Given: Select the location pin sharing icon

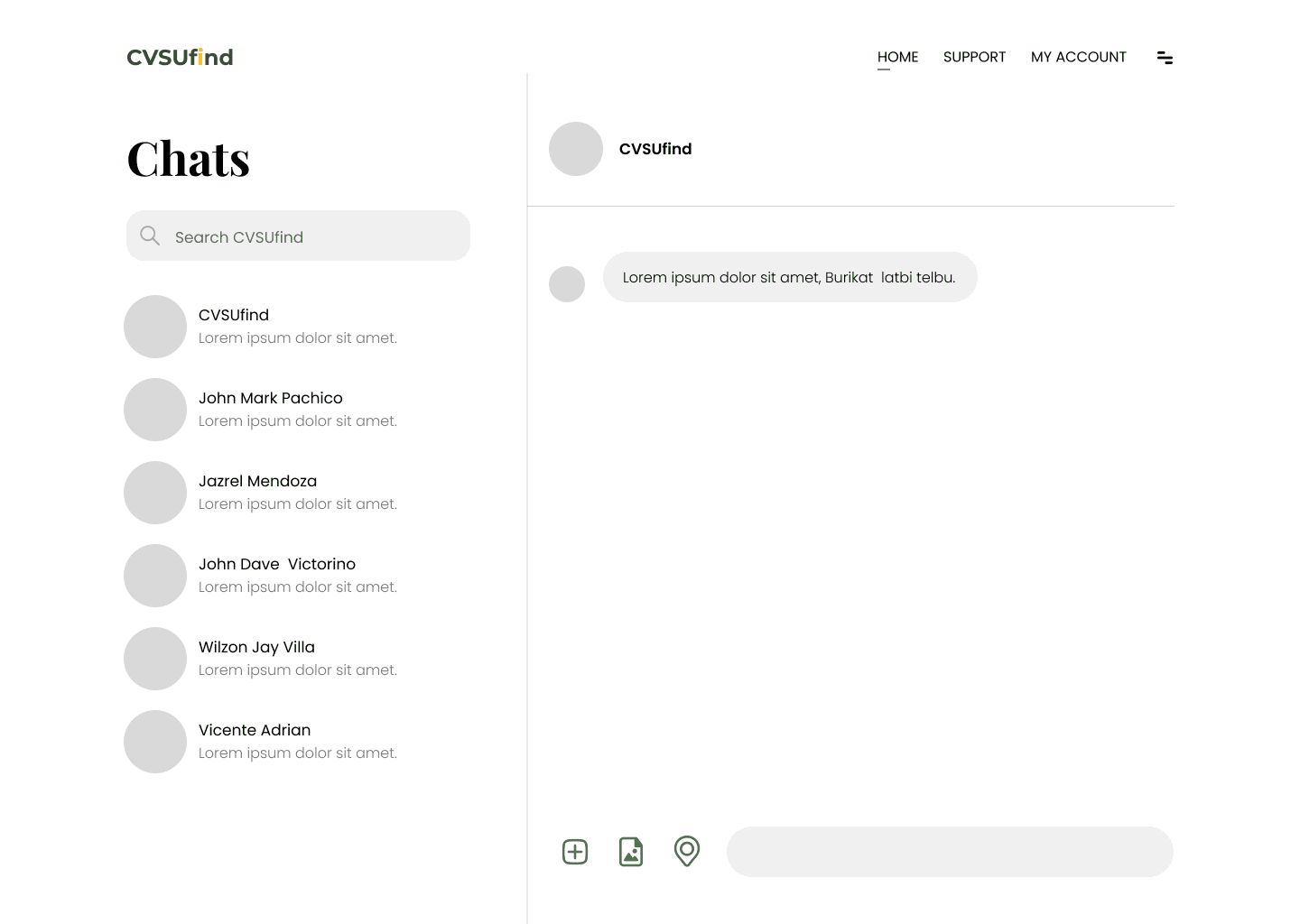Looking at the screenshot, I should pos(687,851).
